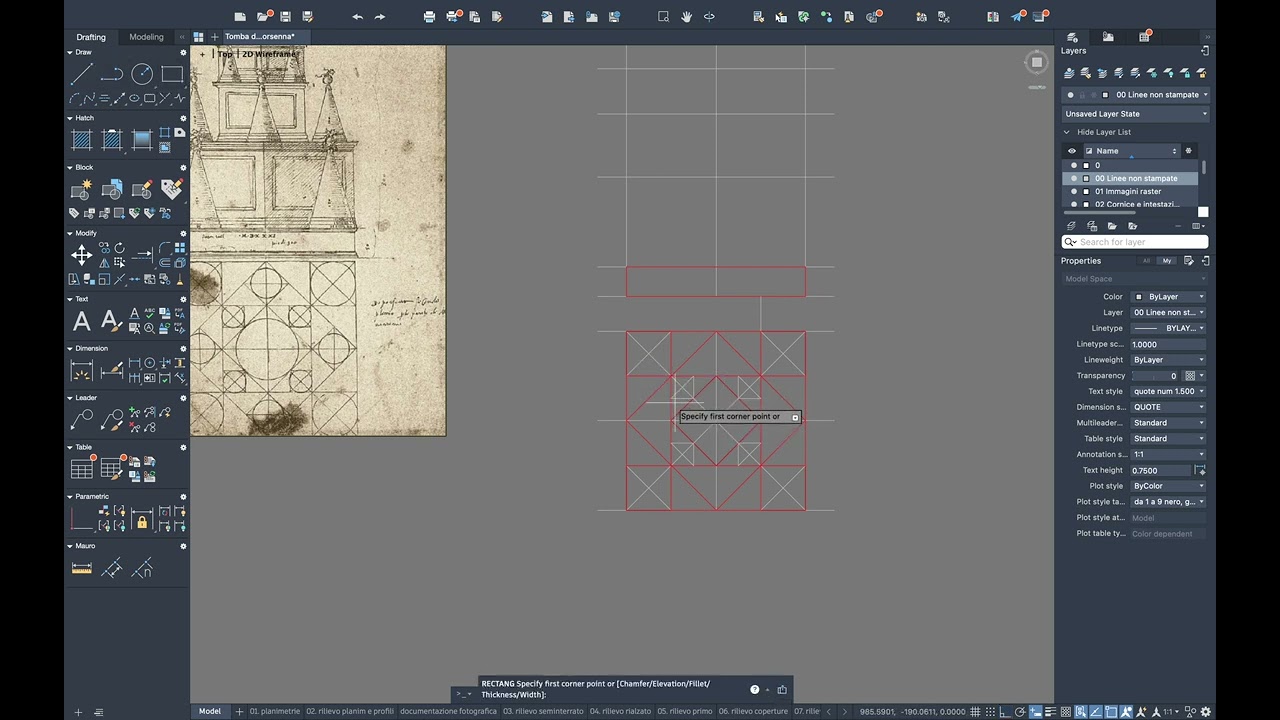Open the Unsaved Layer State dropdown
The width and height of the screenshot is (1280, 720).
pos(1135,114)
